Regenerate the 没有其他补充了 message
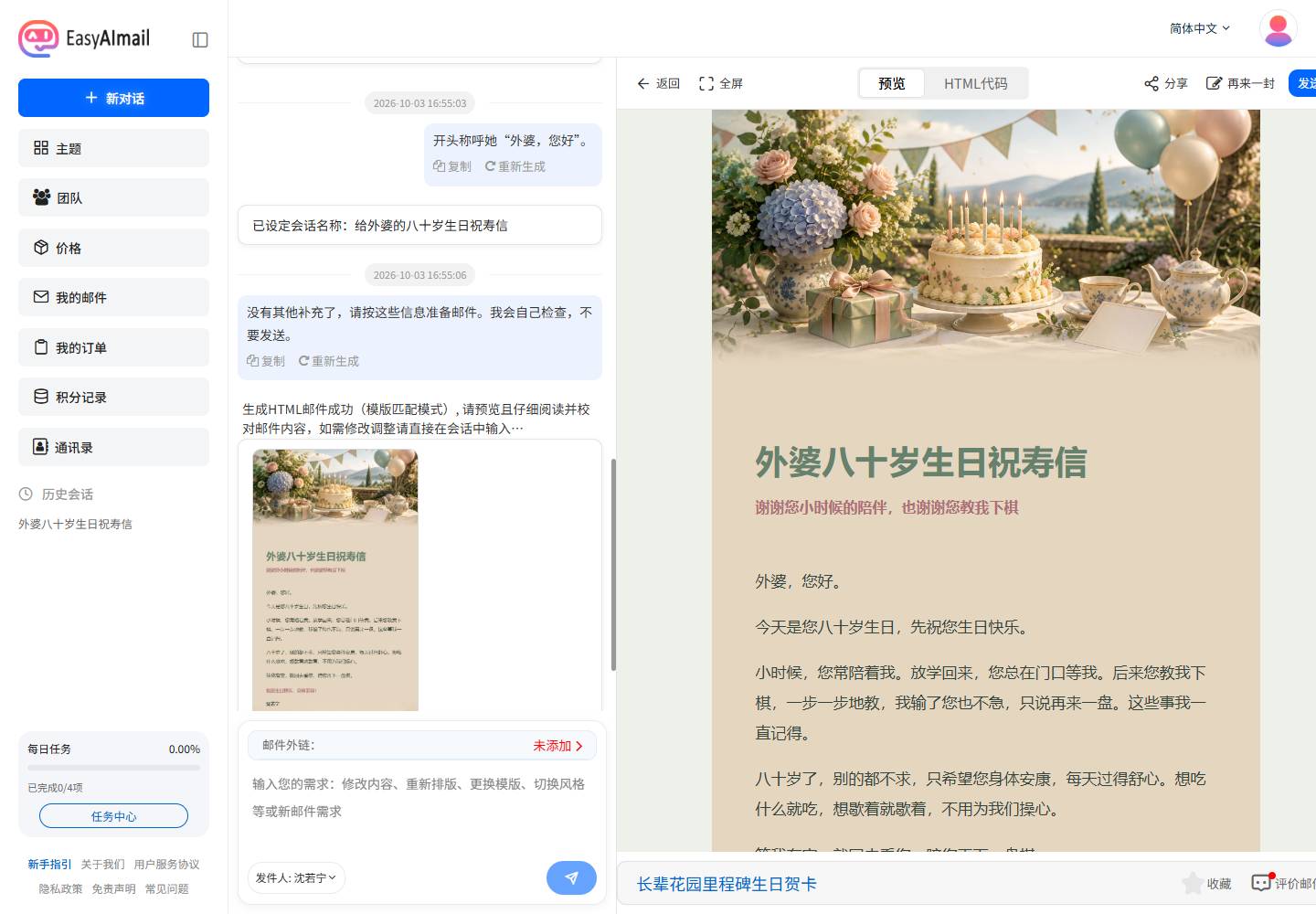The height and width of the screenshot is (914, 1316). tap(329, 361)
